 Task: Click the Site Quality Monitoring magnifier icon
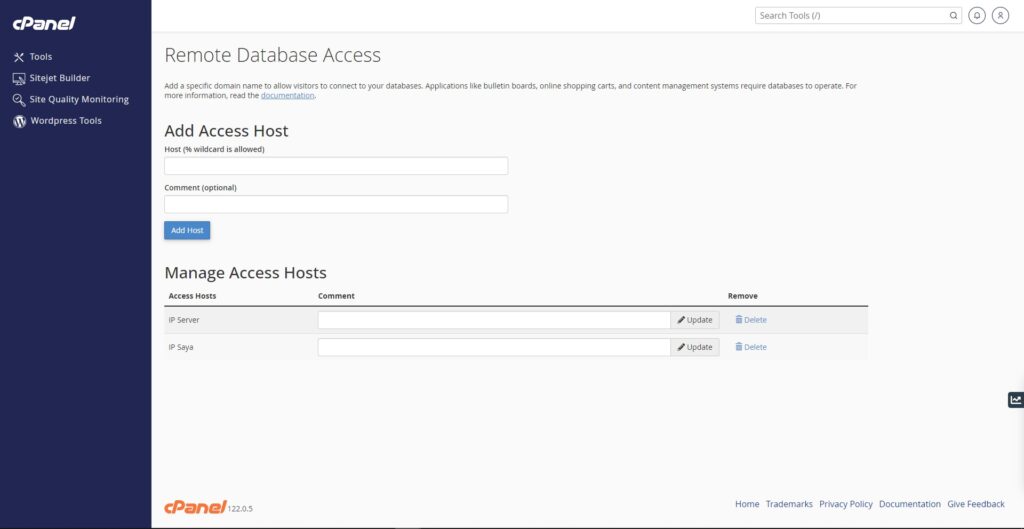pyautogui.click(x=19, y=100)
